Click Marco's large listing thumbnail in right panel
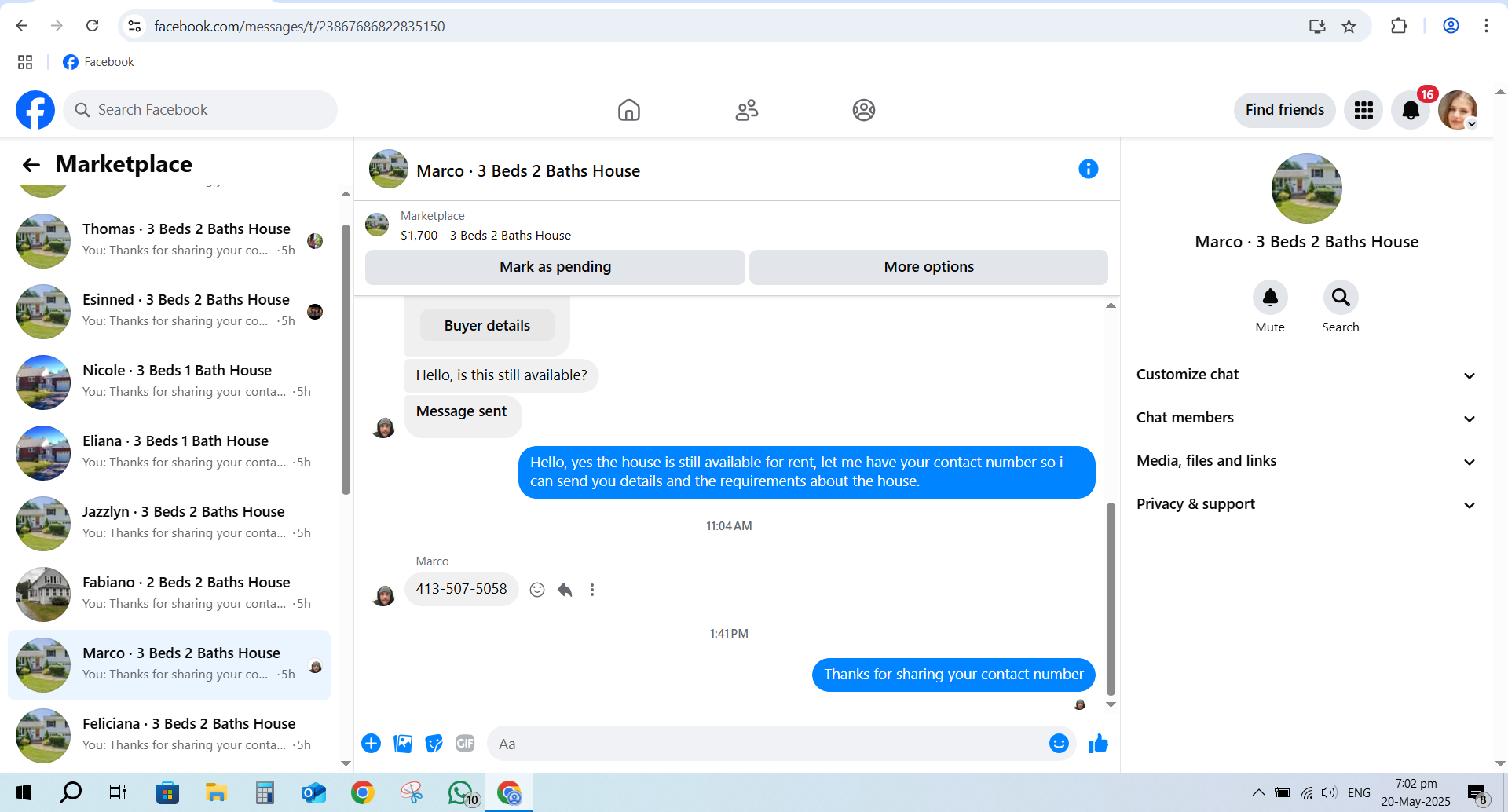Image resolution: width=1508 pixels, height=812 pixels. pyautogui.click(x=1306, y=188)
